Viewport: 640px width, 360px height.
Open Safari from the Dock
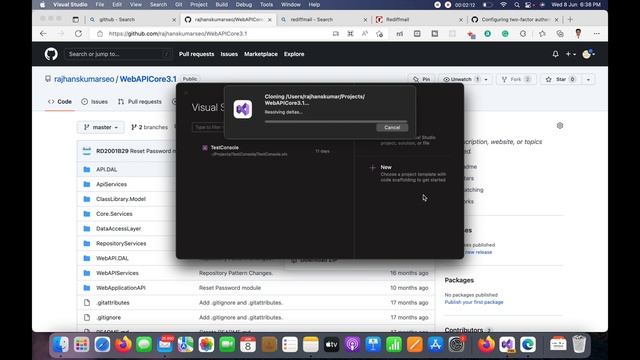pos(102,345)
